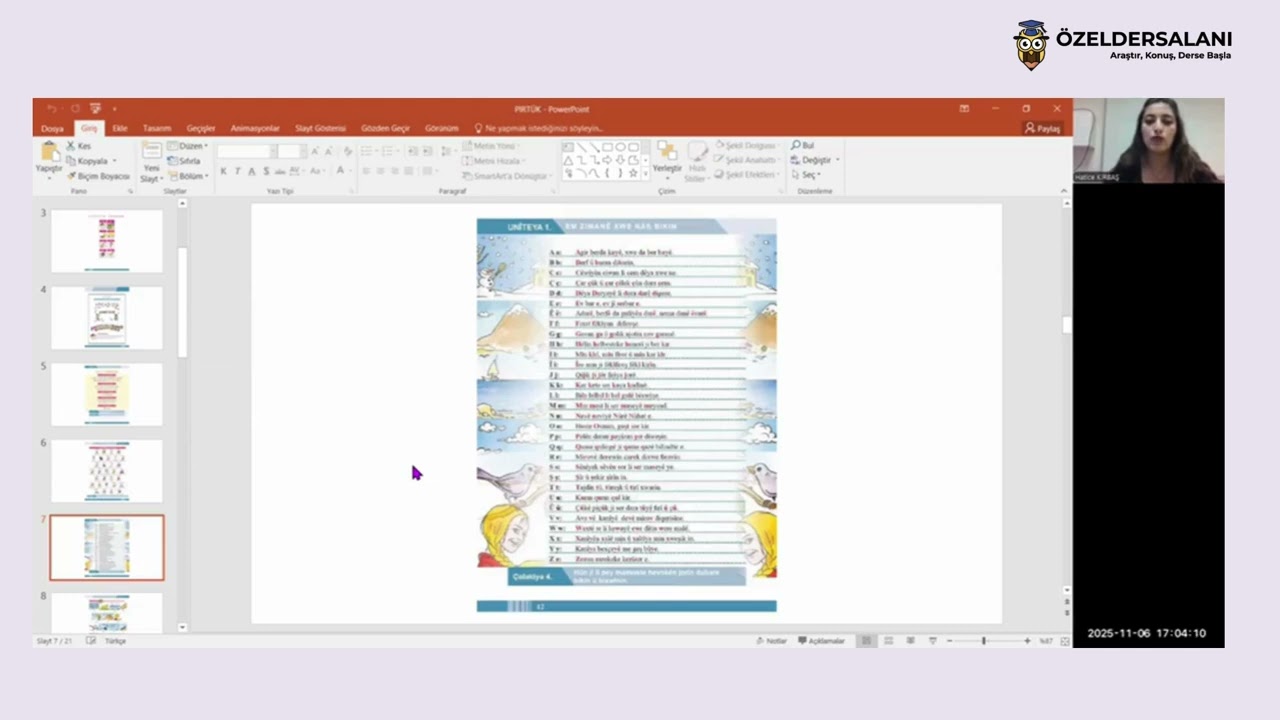Click the Kes (cut) scissors icon
1280x720 pixels.
[x=71, y=146]
